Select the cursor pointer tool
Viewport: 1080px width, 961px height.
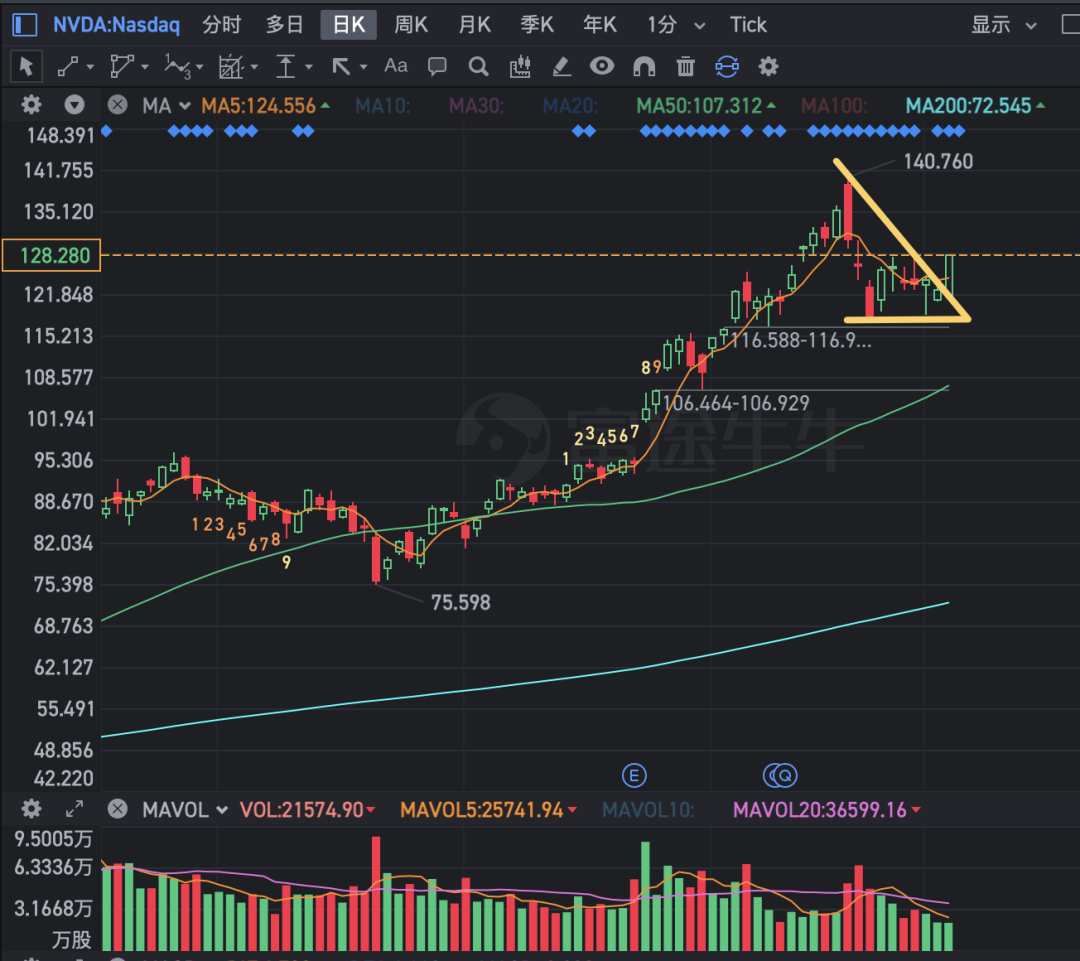pyautogui.click(x=26, y=67)
